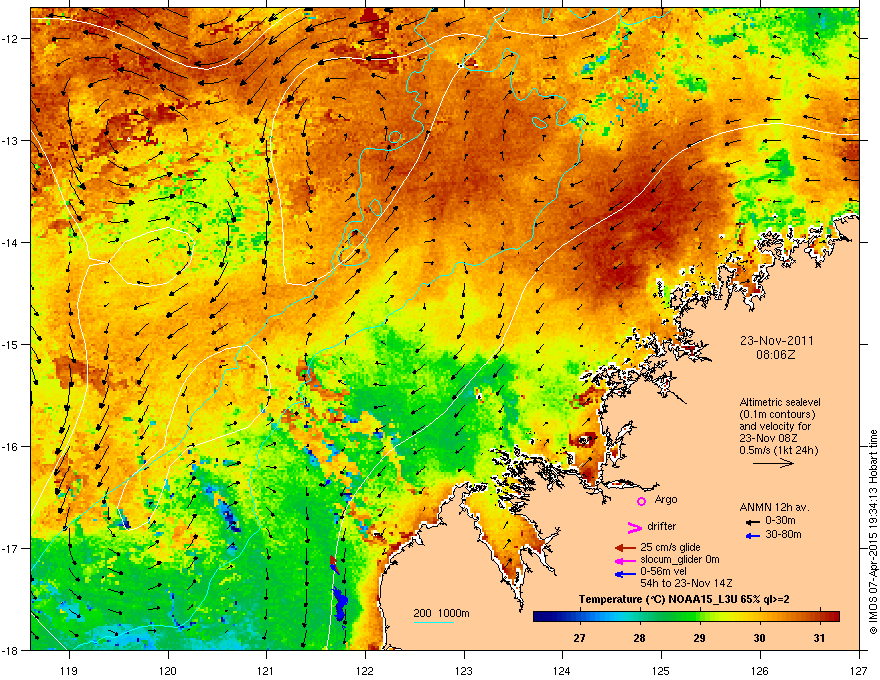Click the date label 23-Nov-2011
This screenshot has height=680, width=880.
[776, 341]
